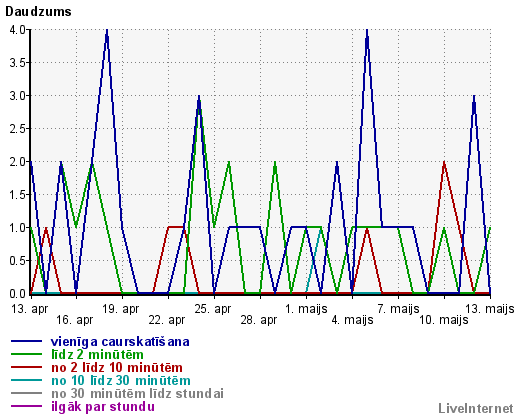Click the '4. maijs' date label

352,320
